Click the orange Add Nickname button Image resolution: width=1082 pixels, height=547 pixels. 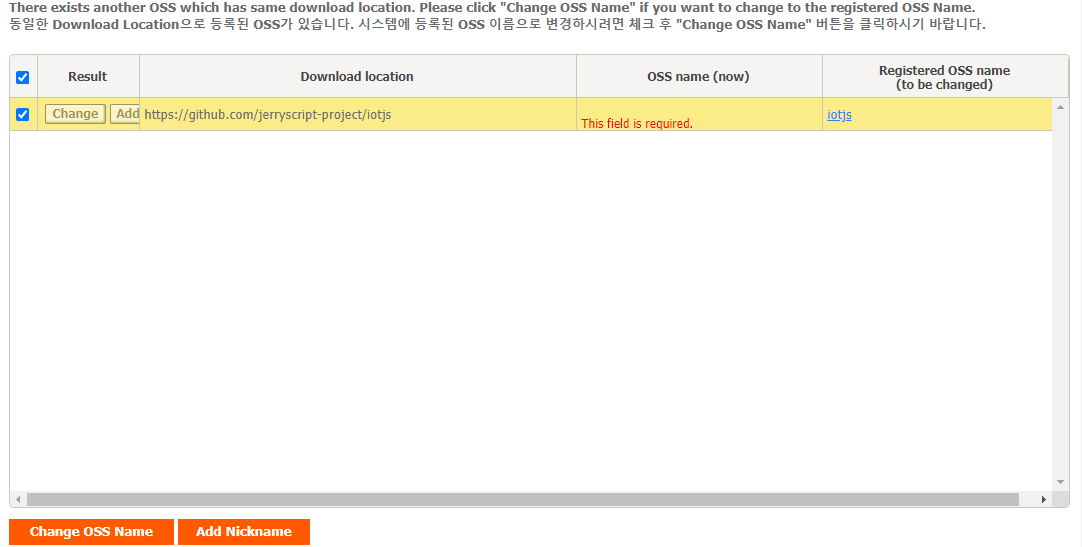(244, 532)
